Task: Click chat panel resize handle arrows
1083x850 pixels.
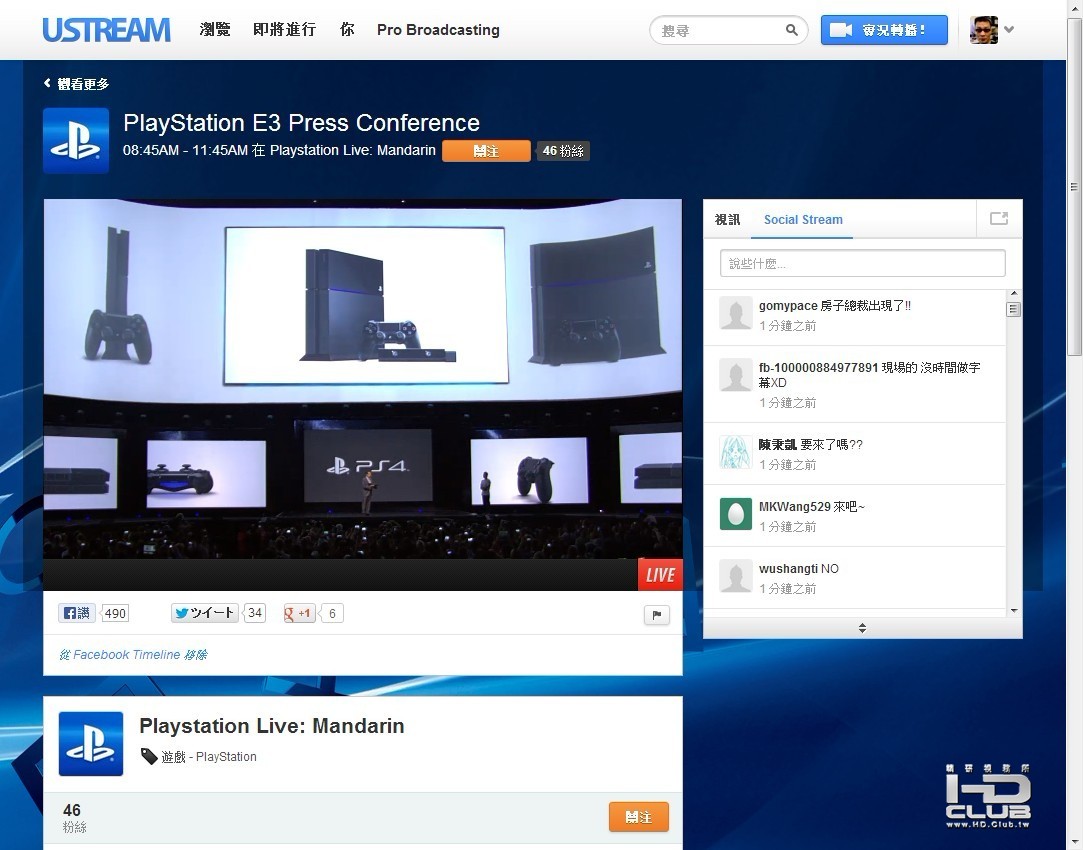Action: 862,628
